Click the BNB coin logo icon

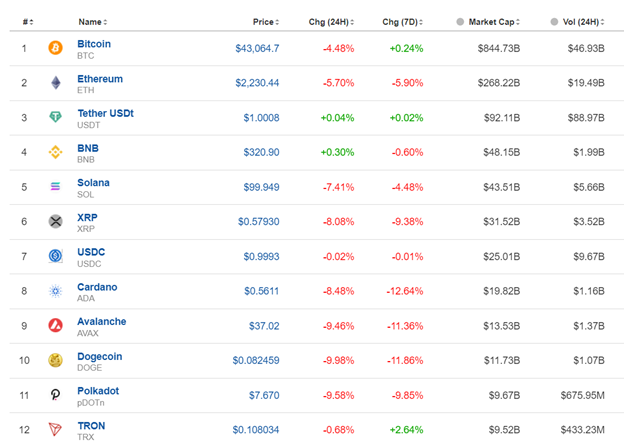pos(56,152)
